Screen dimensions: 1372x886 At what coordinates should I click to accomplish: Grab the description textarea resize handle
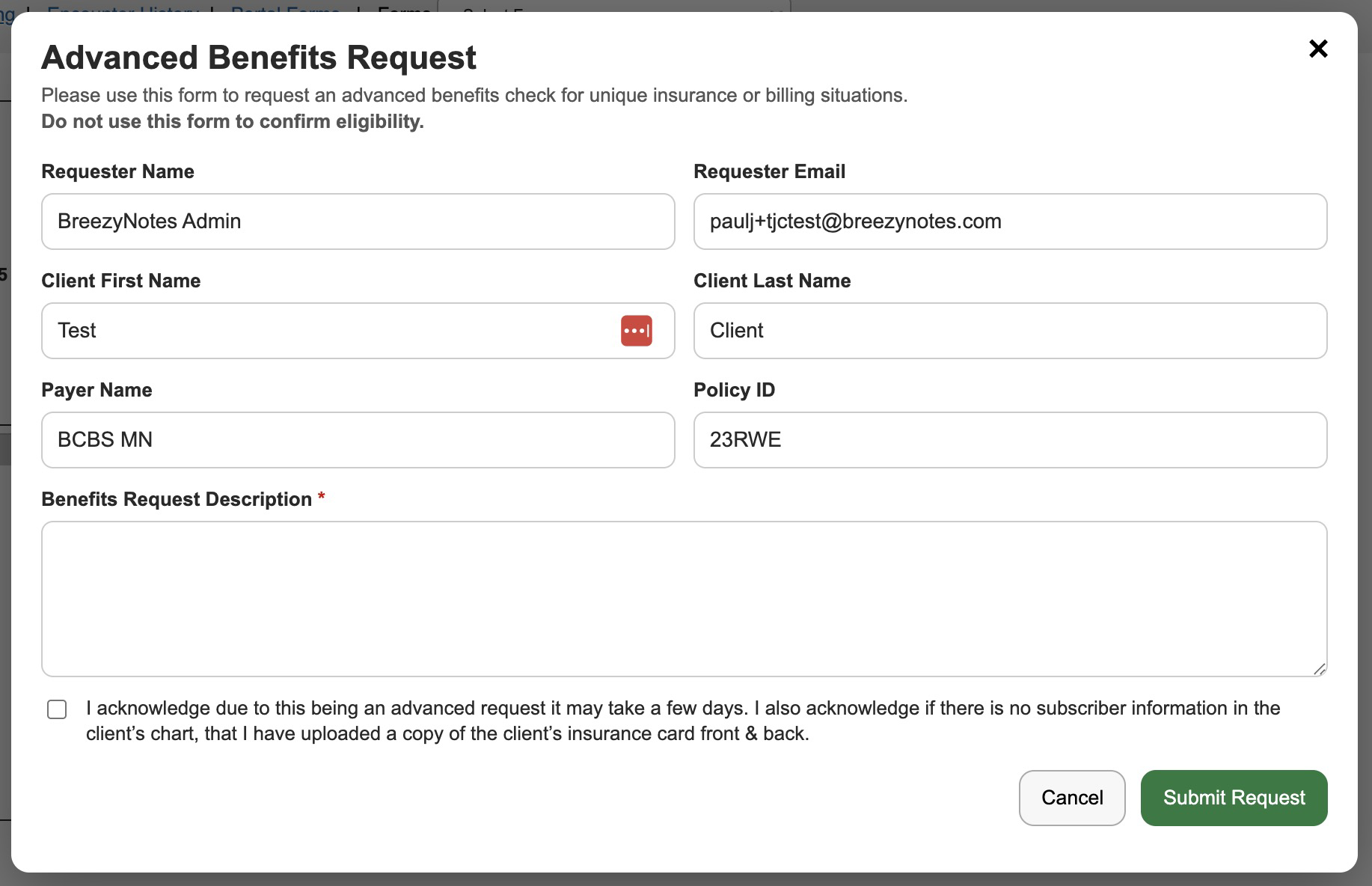[x=1319, y=669]
